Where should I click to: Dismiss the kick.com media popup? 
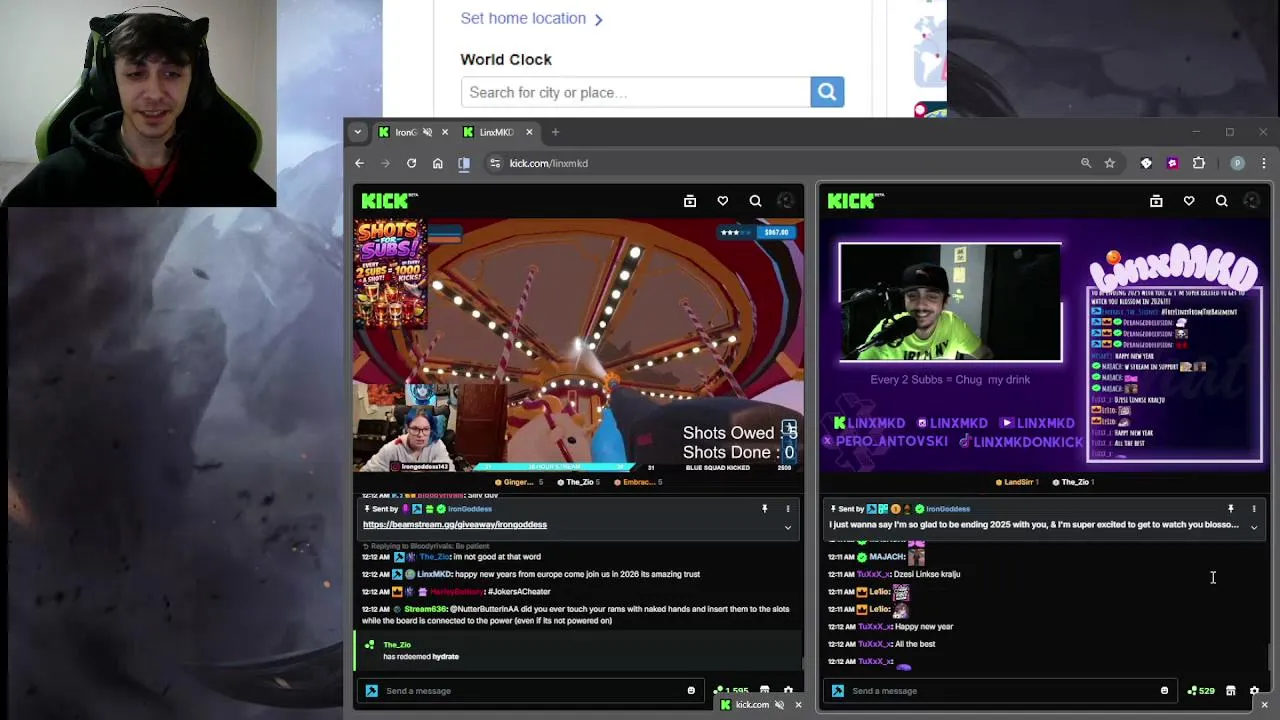(x=798, y=705)
